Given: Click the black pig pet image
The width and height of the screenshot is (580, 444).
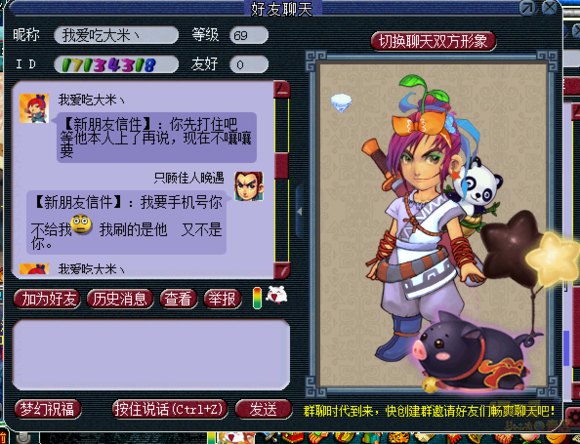Looking at the screenshot, I should click(471, 352).
